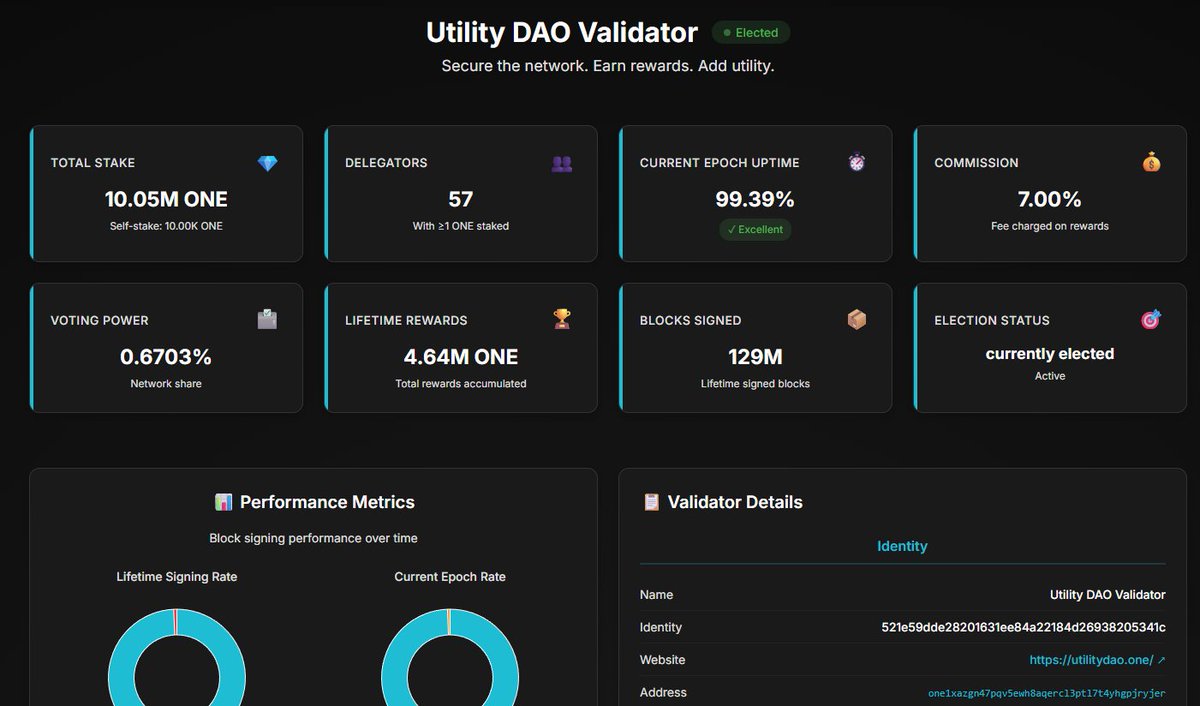Image resolution: width=1200 pixels, height=706 pixels.
Task: Click the clock icon on Current Epoch Uptime
Action: 857,162
